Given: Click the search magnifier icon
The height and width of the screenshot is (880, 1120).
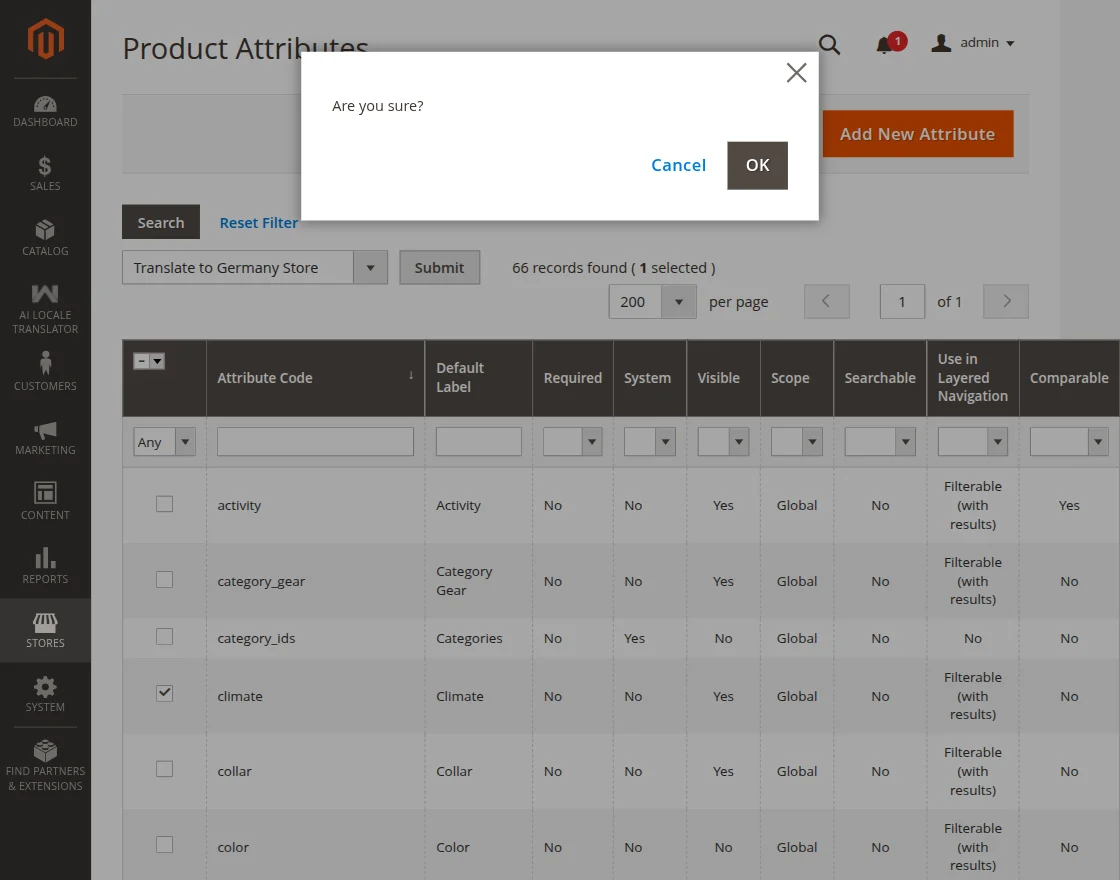Looking at the screenshot, I should pyautogui.click(x=829, y=44).
